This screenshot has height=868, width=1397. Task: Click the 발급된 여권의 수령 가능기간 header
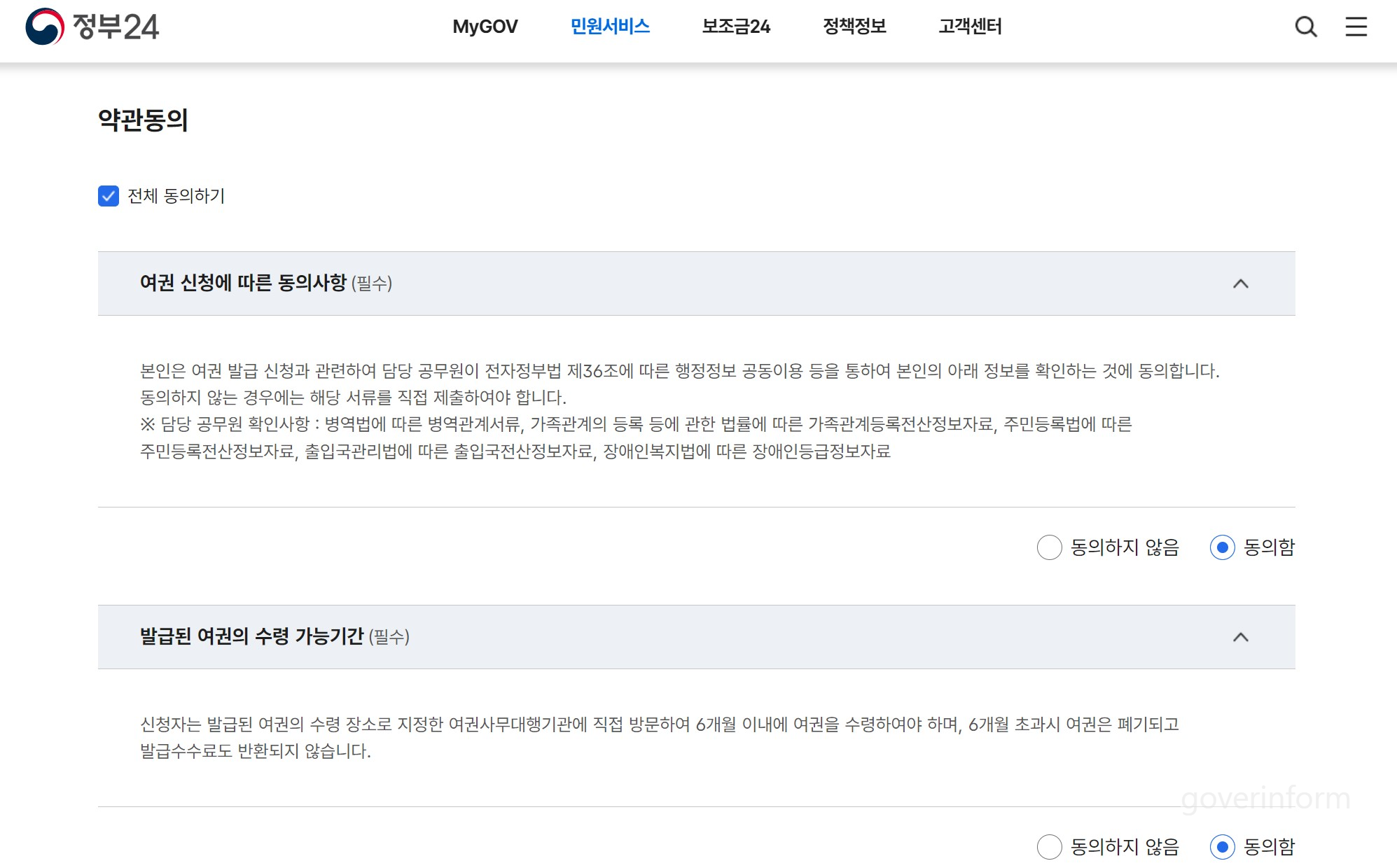point(251,636)
